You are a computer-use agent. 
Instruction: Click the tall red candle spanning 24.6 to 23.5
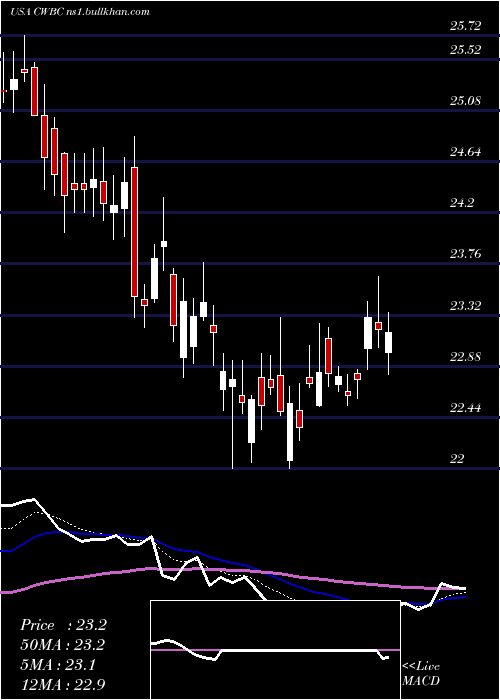coord(134,232)
